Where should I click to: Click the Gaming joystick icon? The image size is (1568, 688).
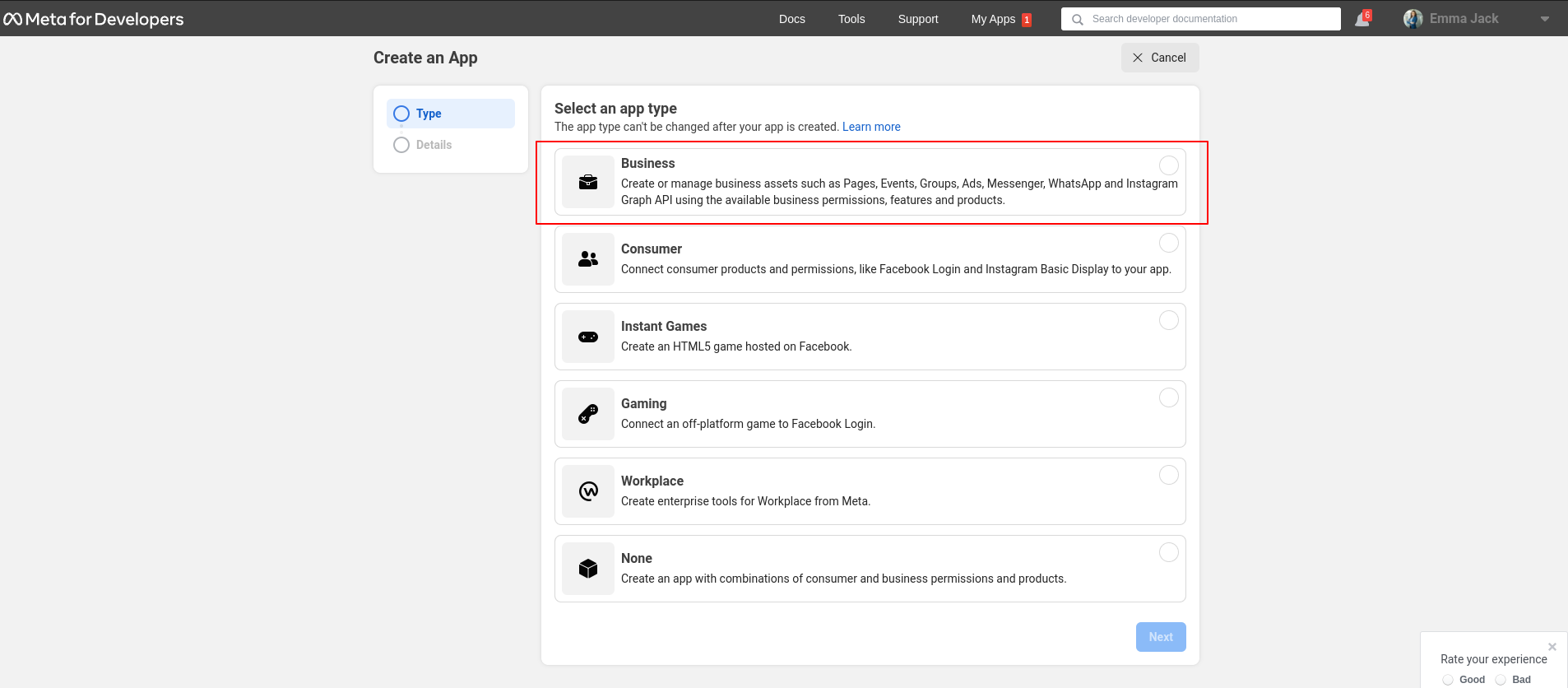[x=588, y=414]
